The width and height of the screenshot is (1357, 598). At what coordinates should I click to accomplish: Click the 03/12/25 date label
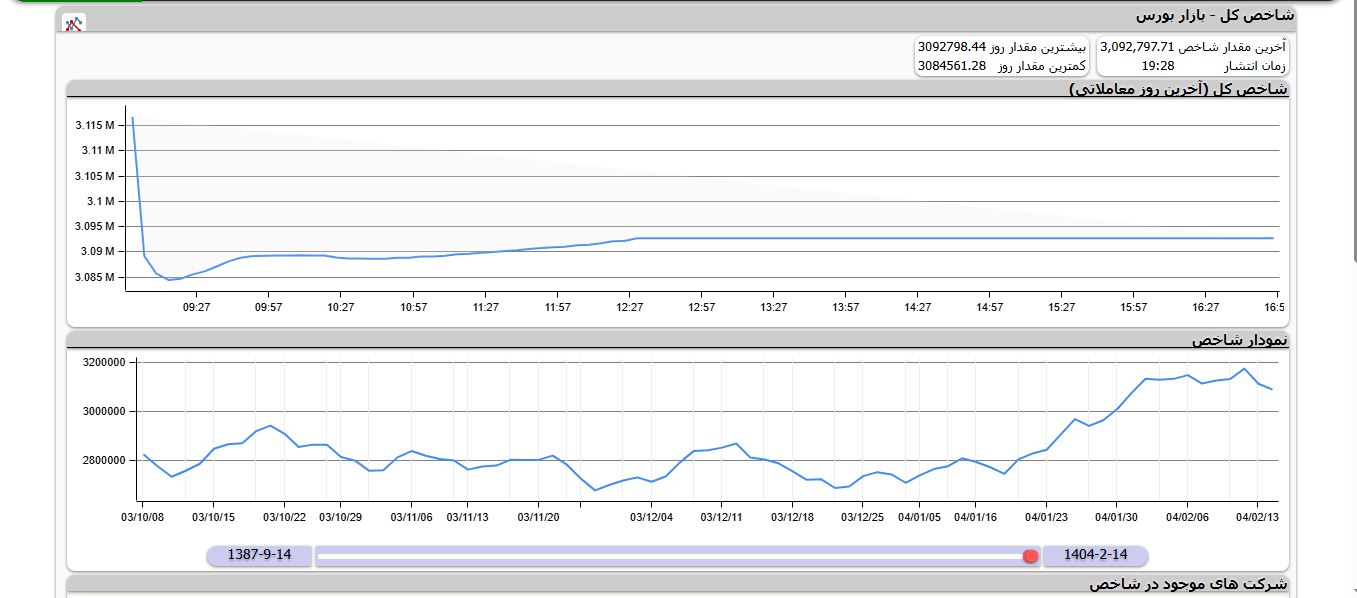862,517
